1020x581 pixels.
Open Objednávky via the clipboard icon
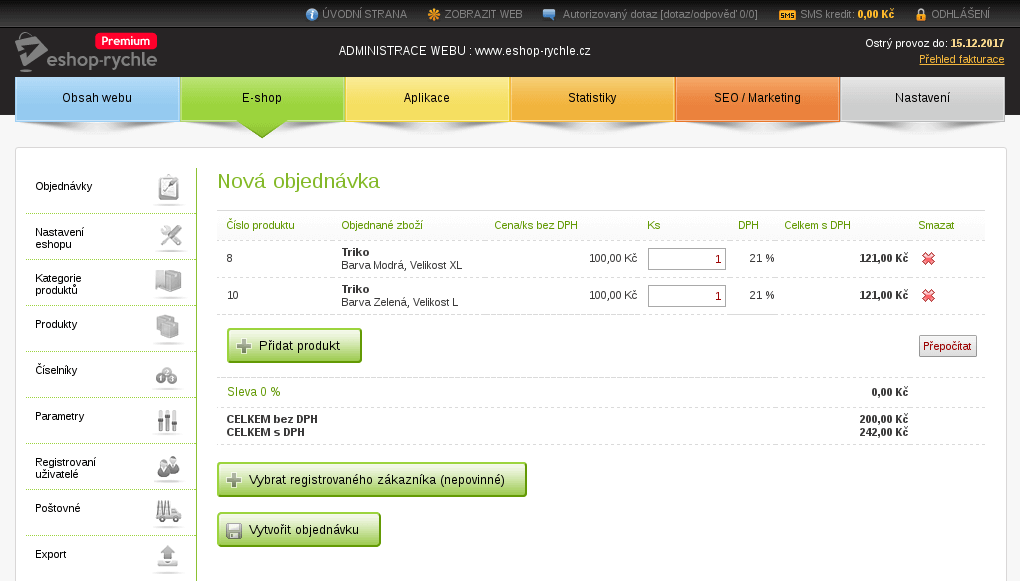click(168, 186)
